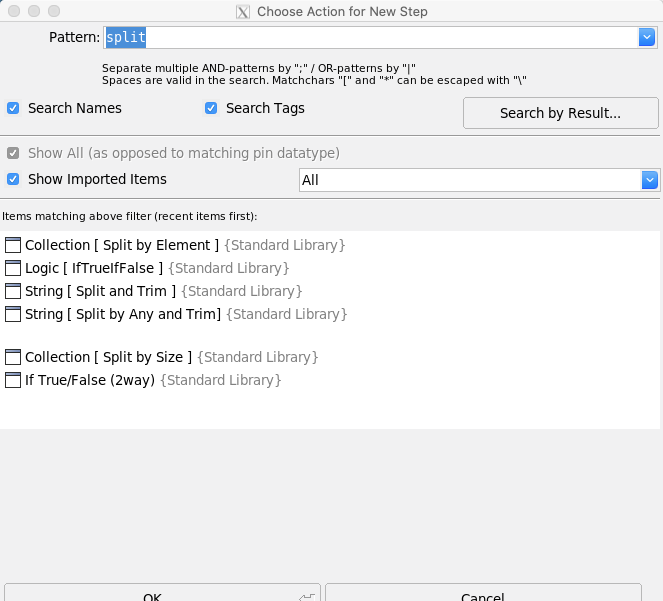Image resolution: width=663 pixels, height=601 pixels.
Task: Click the X11 icon in the title bar
Action: [x=242, y=12]
